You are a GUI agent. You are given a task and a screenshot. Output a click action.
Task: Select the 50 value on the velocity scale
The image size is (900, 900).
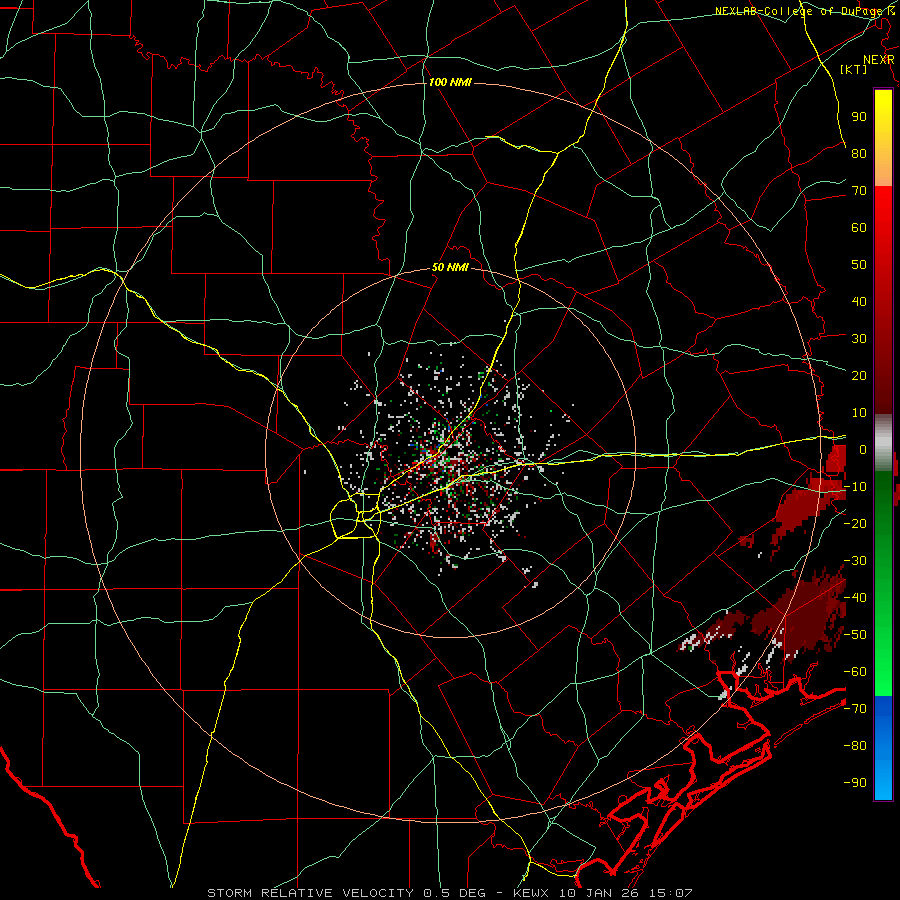[x=859, y=265]
